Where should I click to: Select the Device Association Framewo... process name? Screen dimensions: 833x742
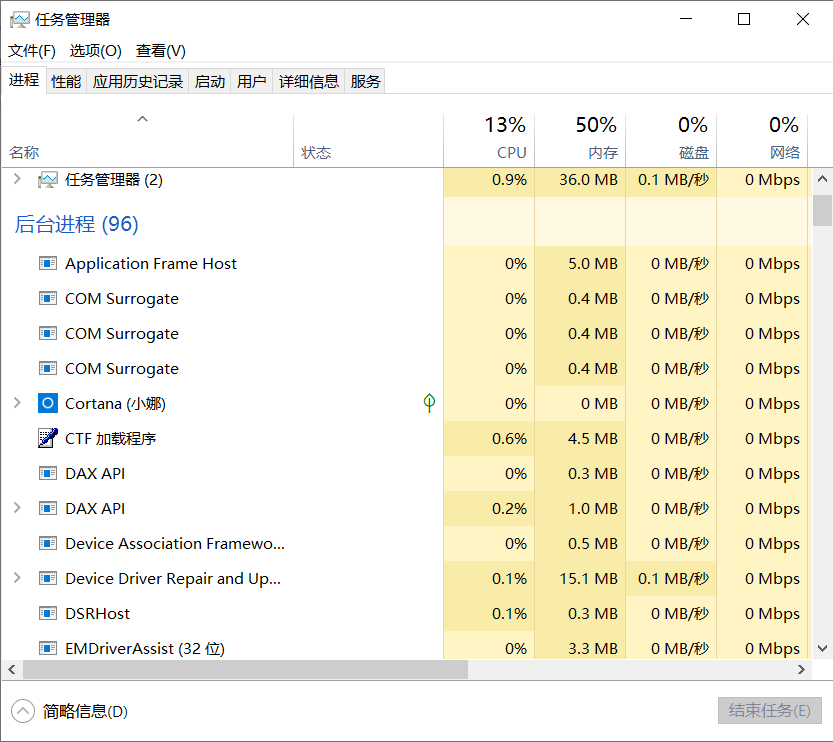click(175, 543)
